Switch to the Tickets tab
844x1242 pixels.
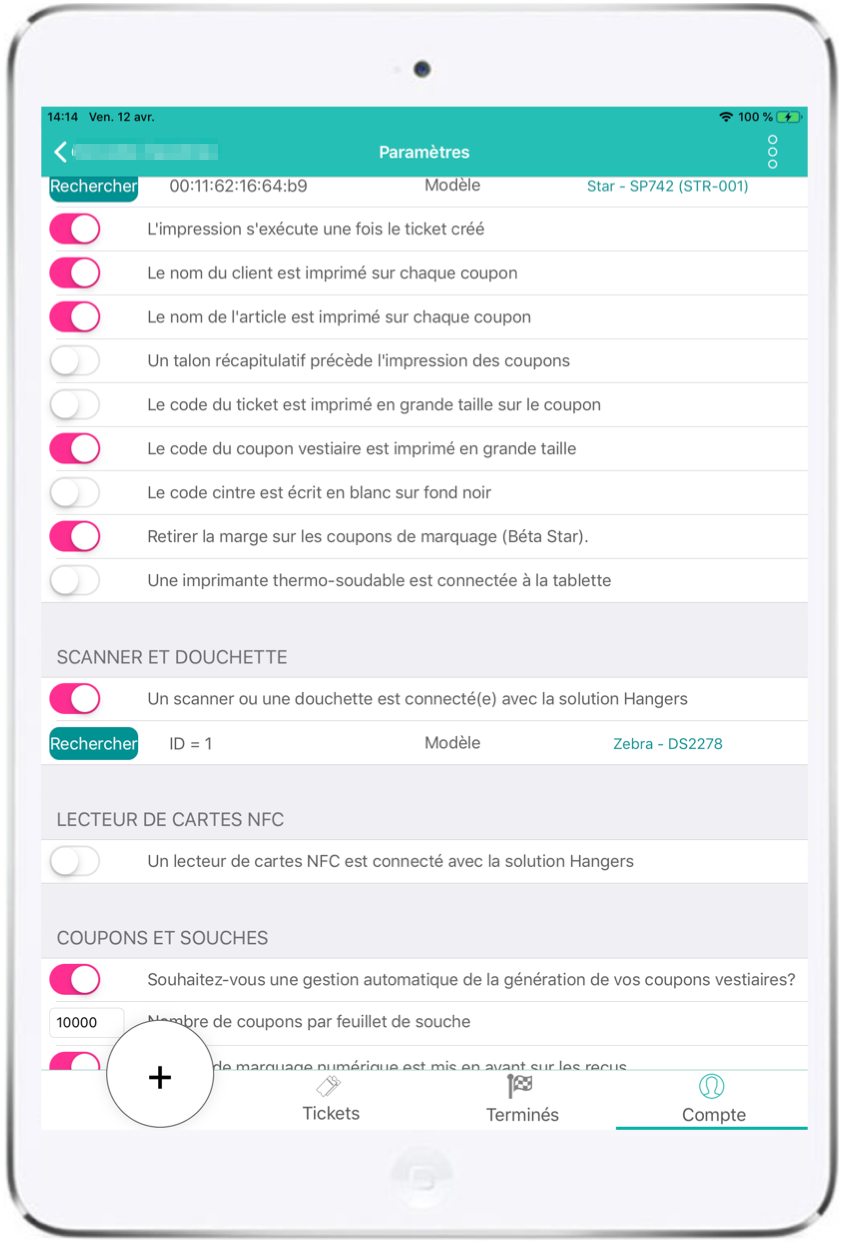coord(331,1098)
